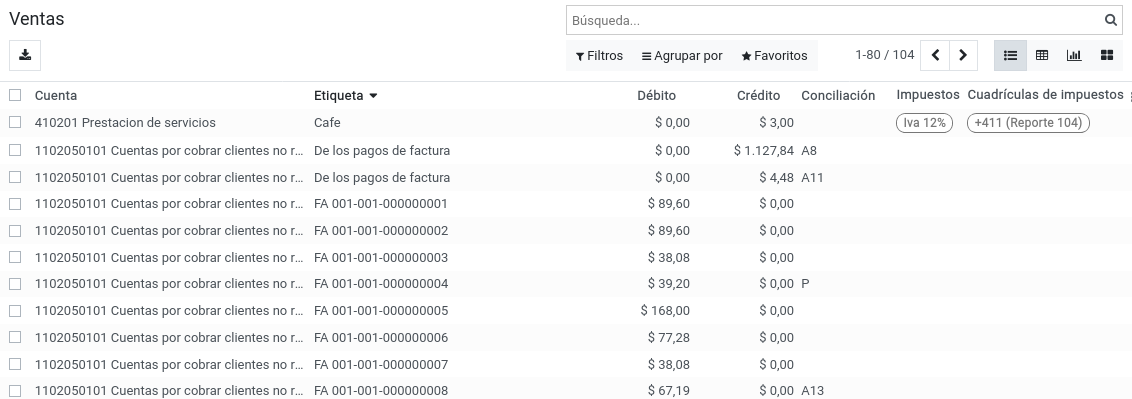This screenshot has height=399, width=1132.
Task: Open the Agrupar por dropdown
Action: (x=682, y=56)
